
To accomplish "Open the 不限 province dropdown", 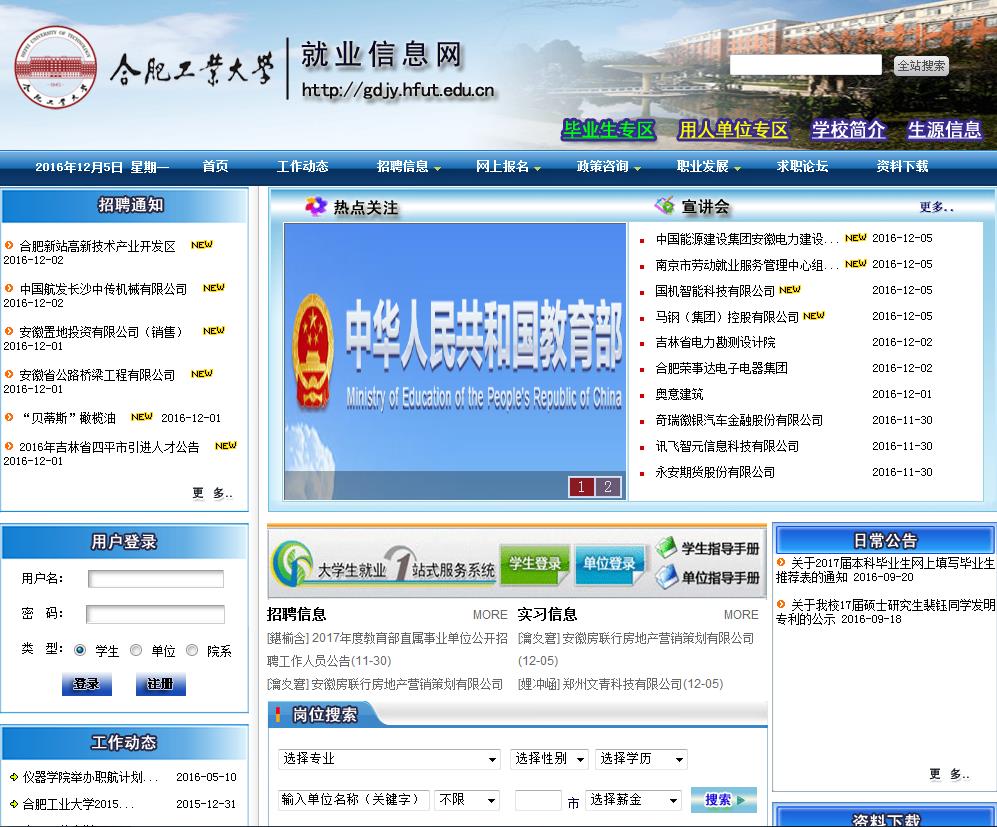I will tap(467, 800).
